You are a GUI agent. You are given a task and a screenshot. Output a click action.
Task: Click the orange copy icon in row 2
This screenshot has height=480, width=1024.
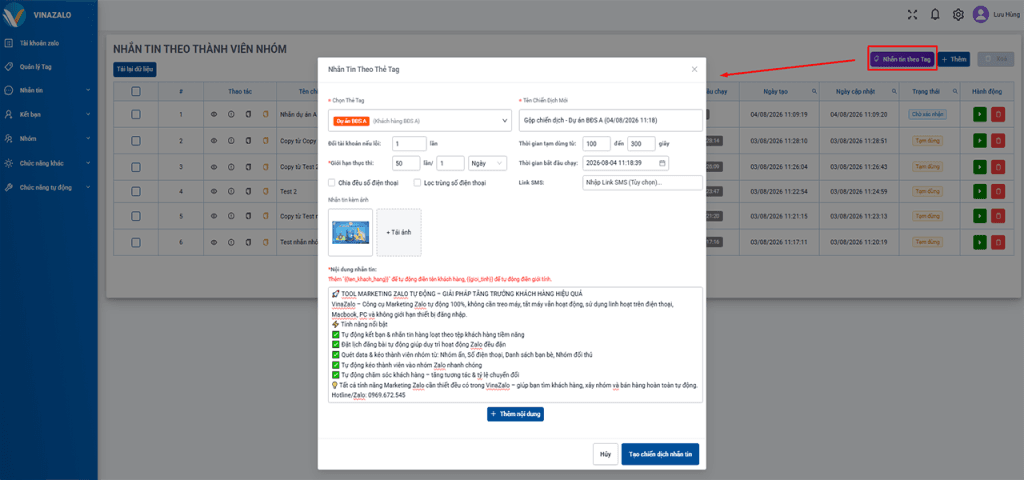[x=266, y=141]
